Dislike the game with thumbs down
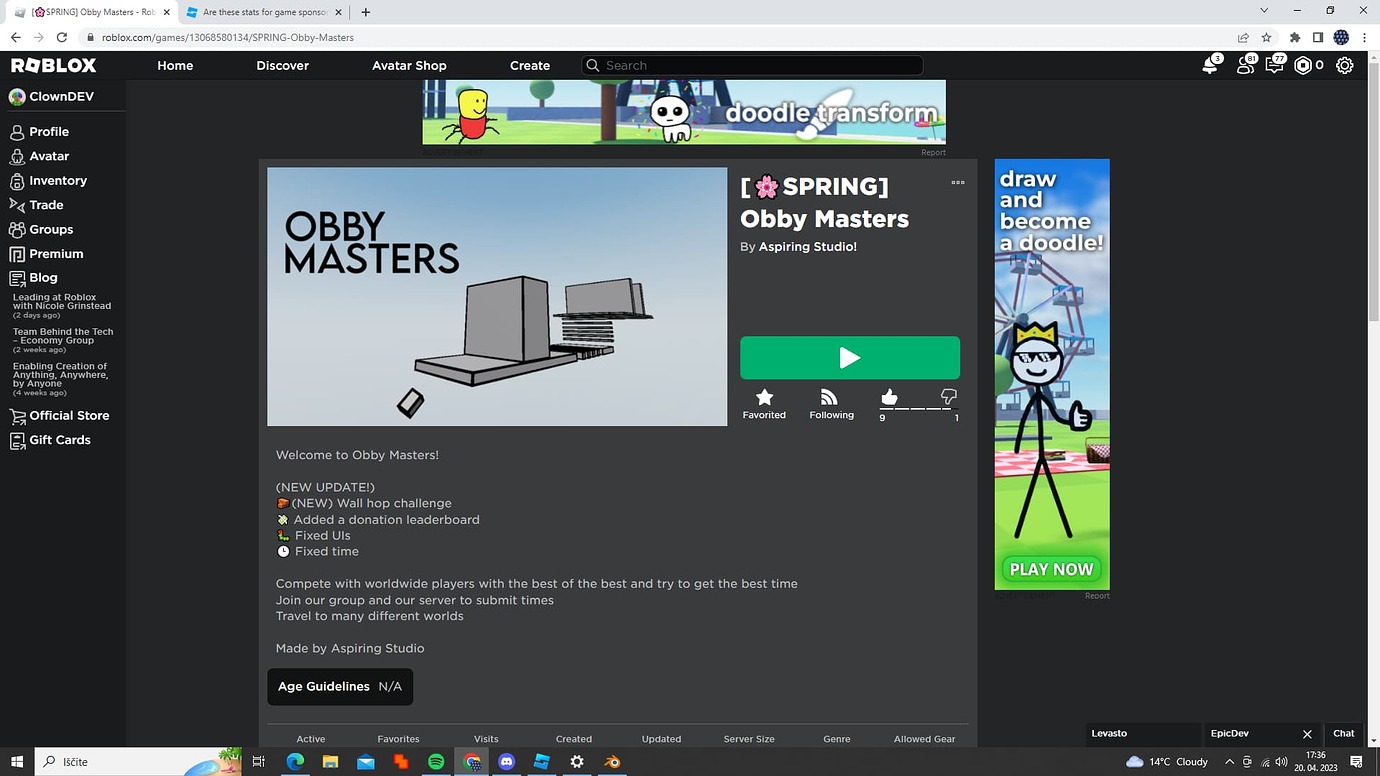 (x=947, y=398)
